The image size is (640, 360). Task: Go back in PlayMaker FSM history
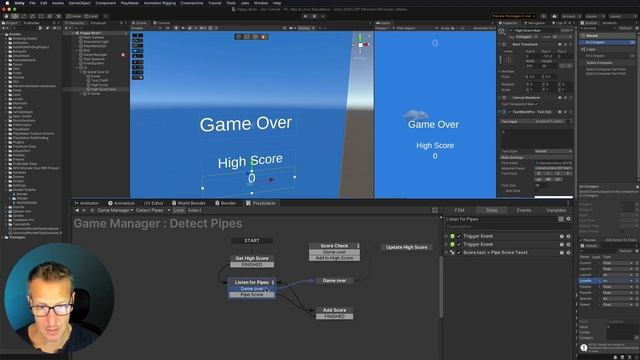click(x=77, y=210)
